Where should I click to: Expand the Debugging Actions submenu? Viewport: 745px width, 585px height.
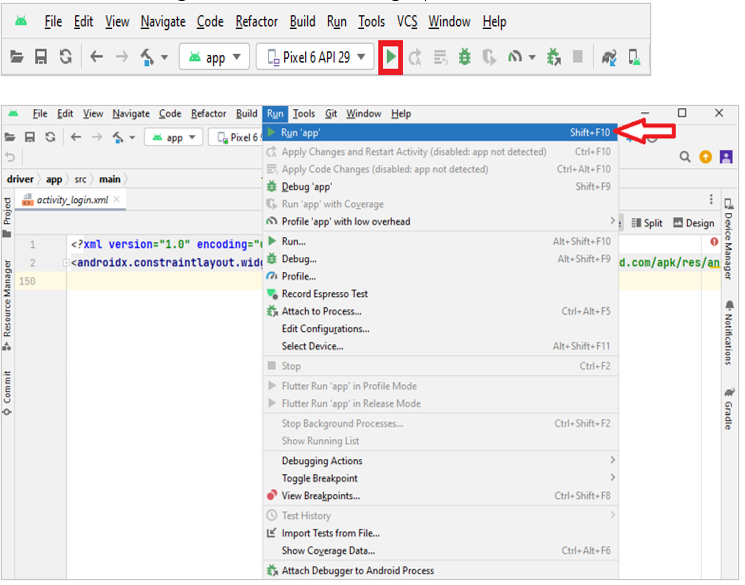pyautogui.click(x=440, y=460)
